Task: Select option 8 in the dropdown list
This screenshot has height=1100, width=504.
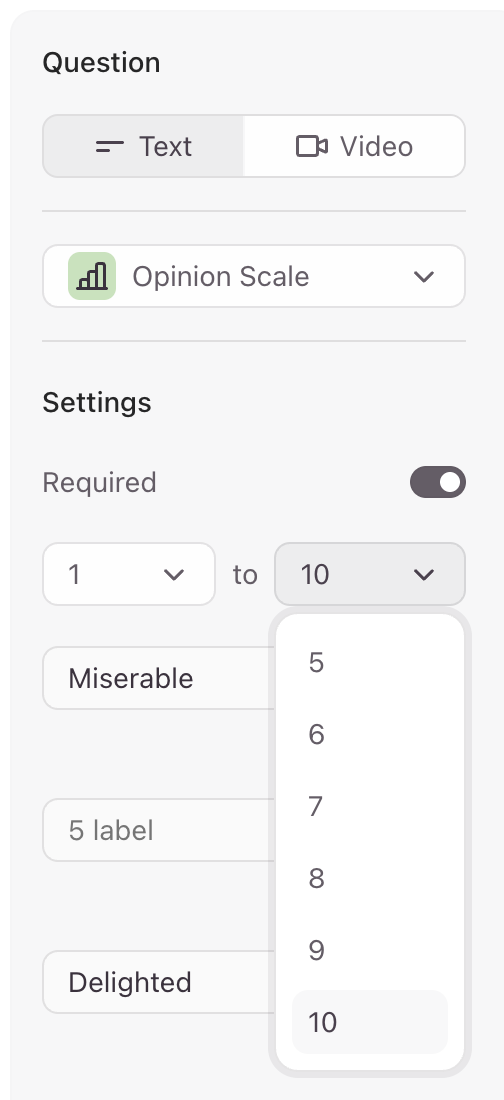Action: (370, 878)
